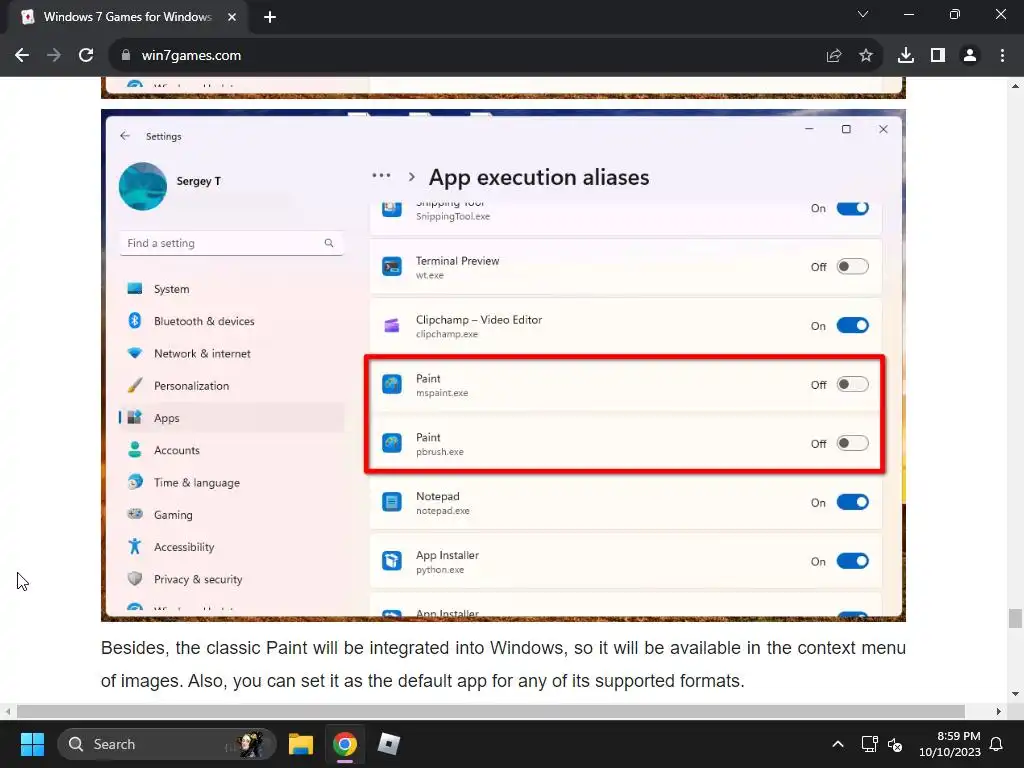
Task: Toggle the Paint mspaint.exe switch
Action: click(852, 384)
